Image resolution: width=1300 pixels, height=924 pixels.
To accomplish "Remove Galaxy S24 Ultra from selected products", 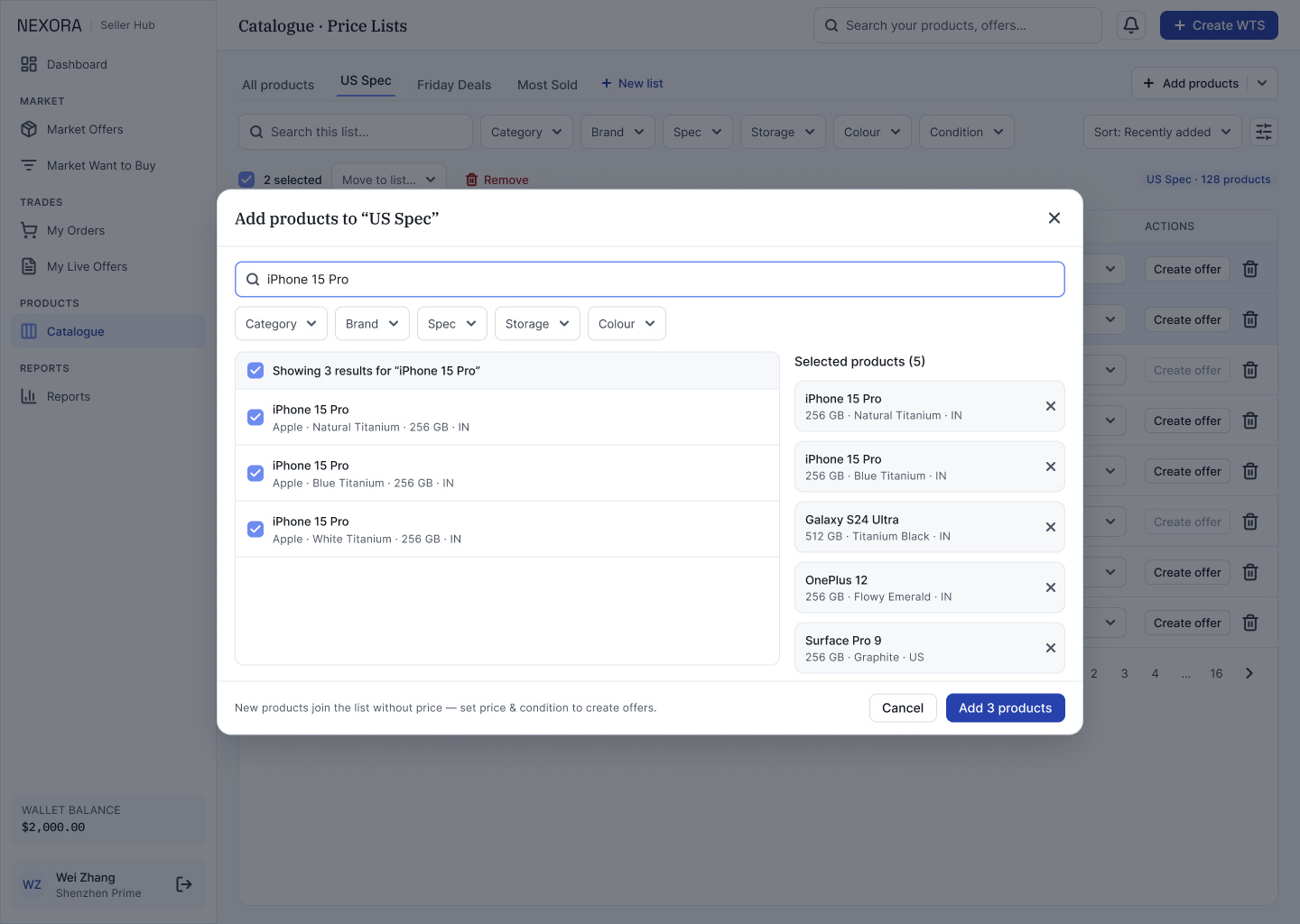I will click(1051, 527).
